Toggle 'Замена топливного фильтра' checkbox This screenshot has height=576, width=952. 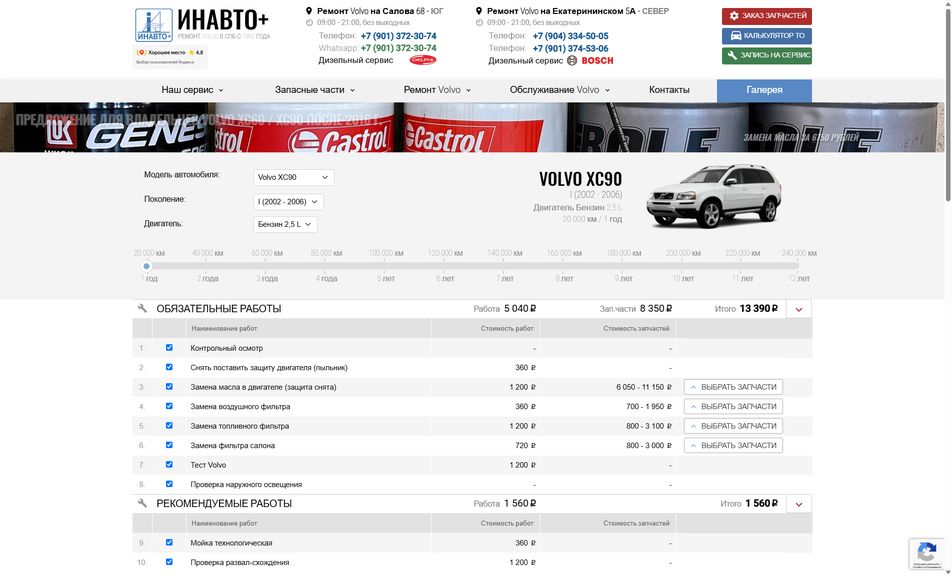point(169,425)
